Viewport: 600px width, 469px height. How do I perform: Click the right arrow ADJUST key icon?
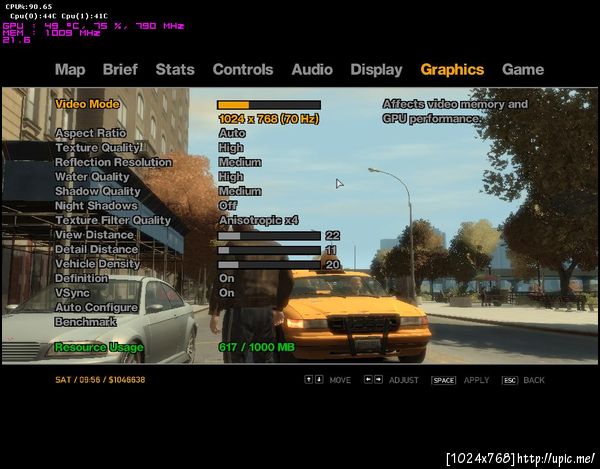pyautogui.click(x=378, y=379)
